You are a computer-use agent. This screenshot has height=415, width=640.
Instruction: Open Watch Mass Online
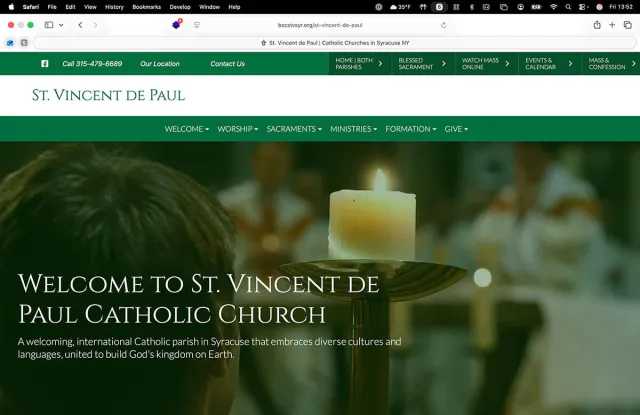pyautogui.click(x=486, y=64)
